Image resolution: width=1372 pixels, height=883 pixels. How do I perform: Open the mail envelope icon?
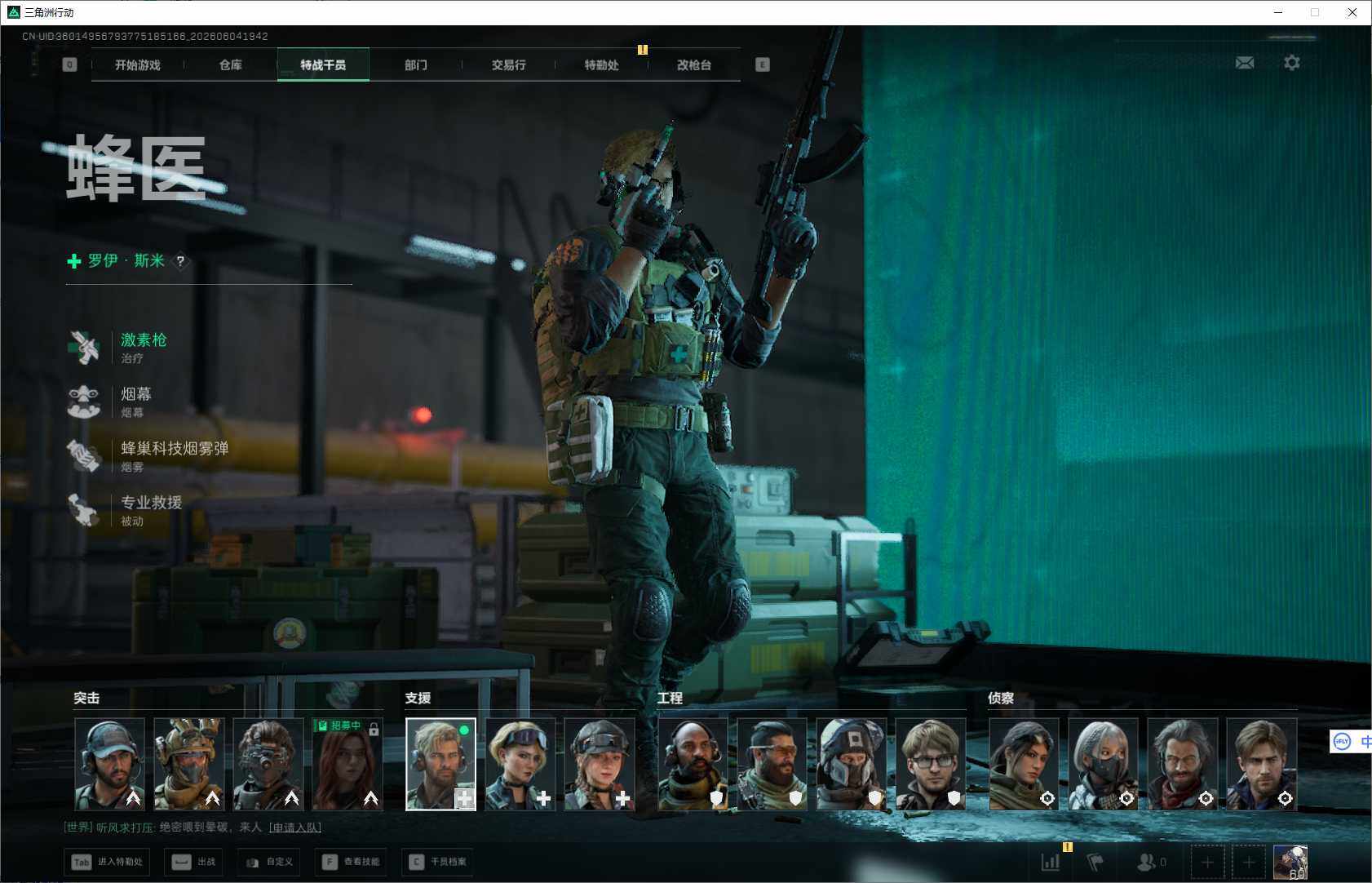(1245, 63)
